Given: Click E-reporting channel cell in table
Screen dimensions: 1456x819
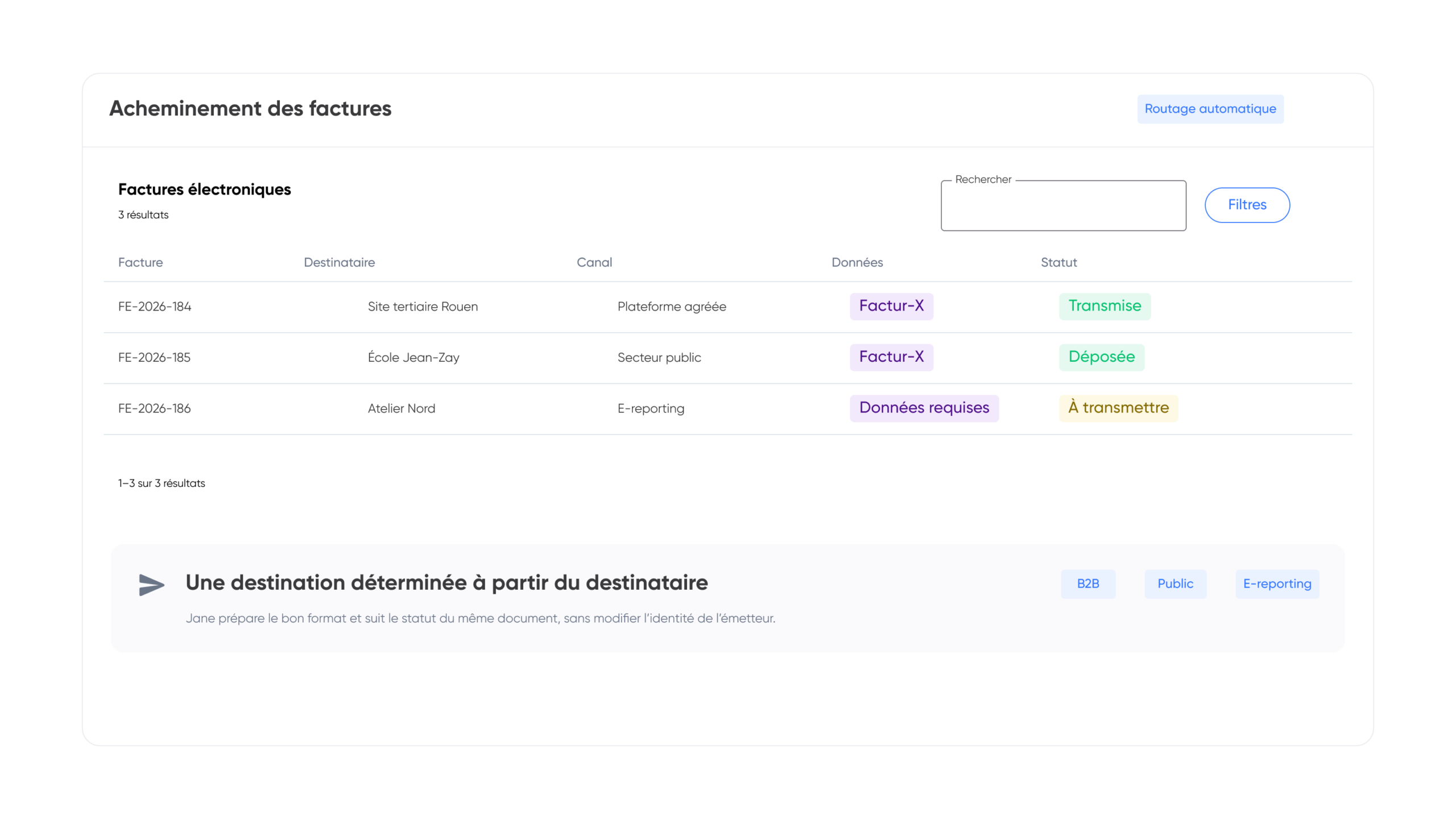Looking at the screenshot, I should click(x=651, y=408).
